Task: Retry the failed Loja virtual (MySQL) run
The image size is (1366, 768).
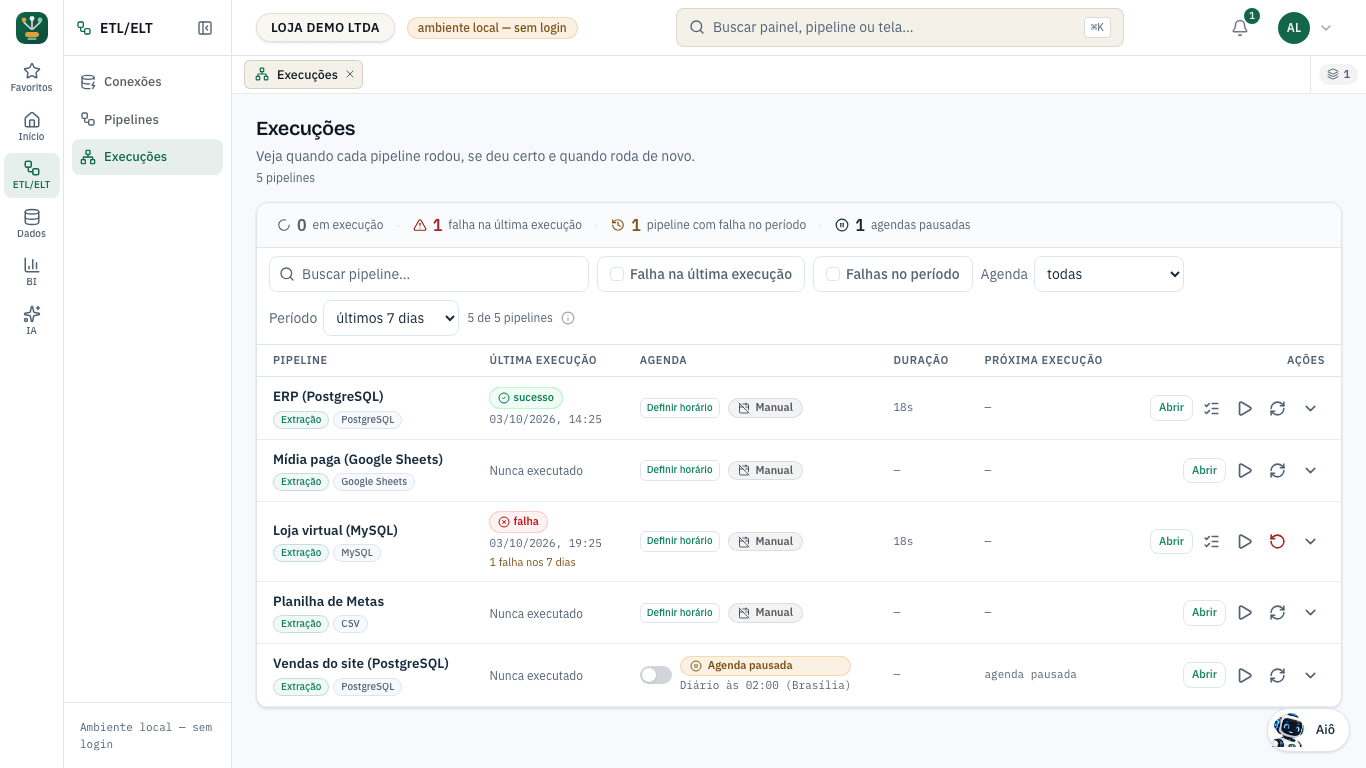Action: pyautogui.click(x=1277, y=541)
